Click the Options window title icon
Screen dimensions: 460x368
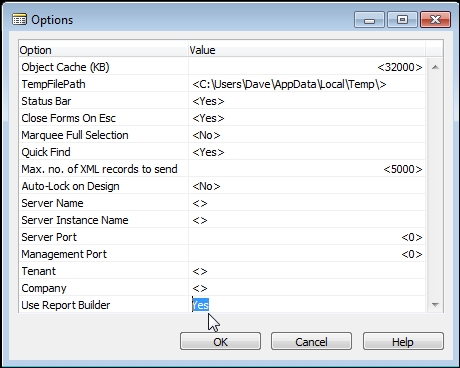tap(19, 20)
